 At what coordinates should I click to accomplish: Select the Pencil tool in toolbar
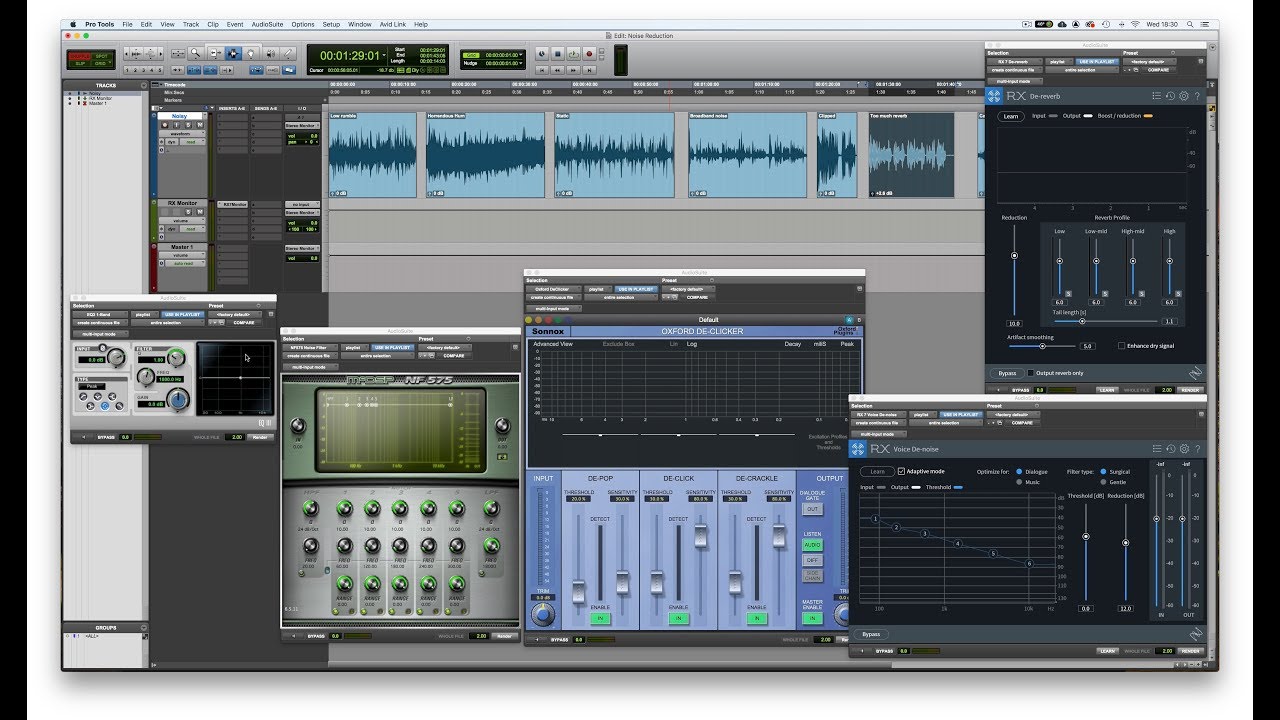coord(287,53)
